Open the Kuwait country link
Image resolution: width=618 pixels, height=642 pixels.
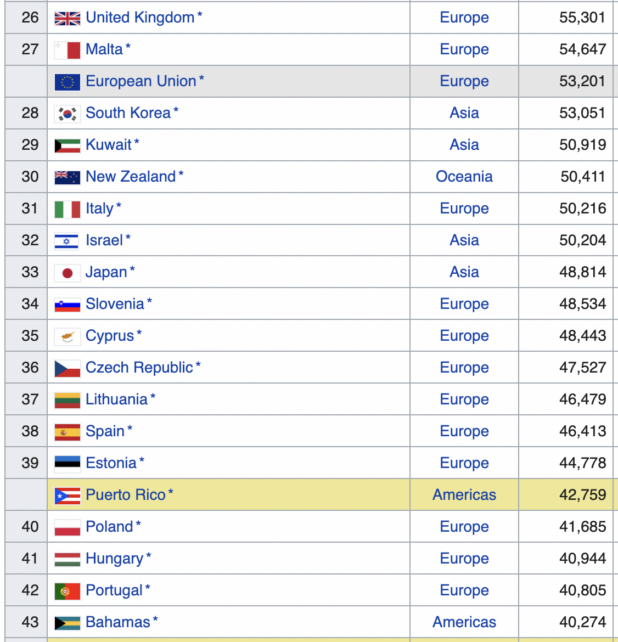pyautogui.click(x=108, y=145)
